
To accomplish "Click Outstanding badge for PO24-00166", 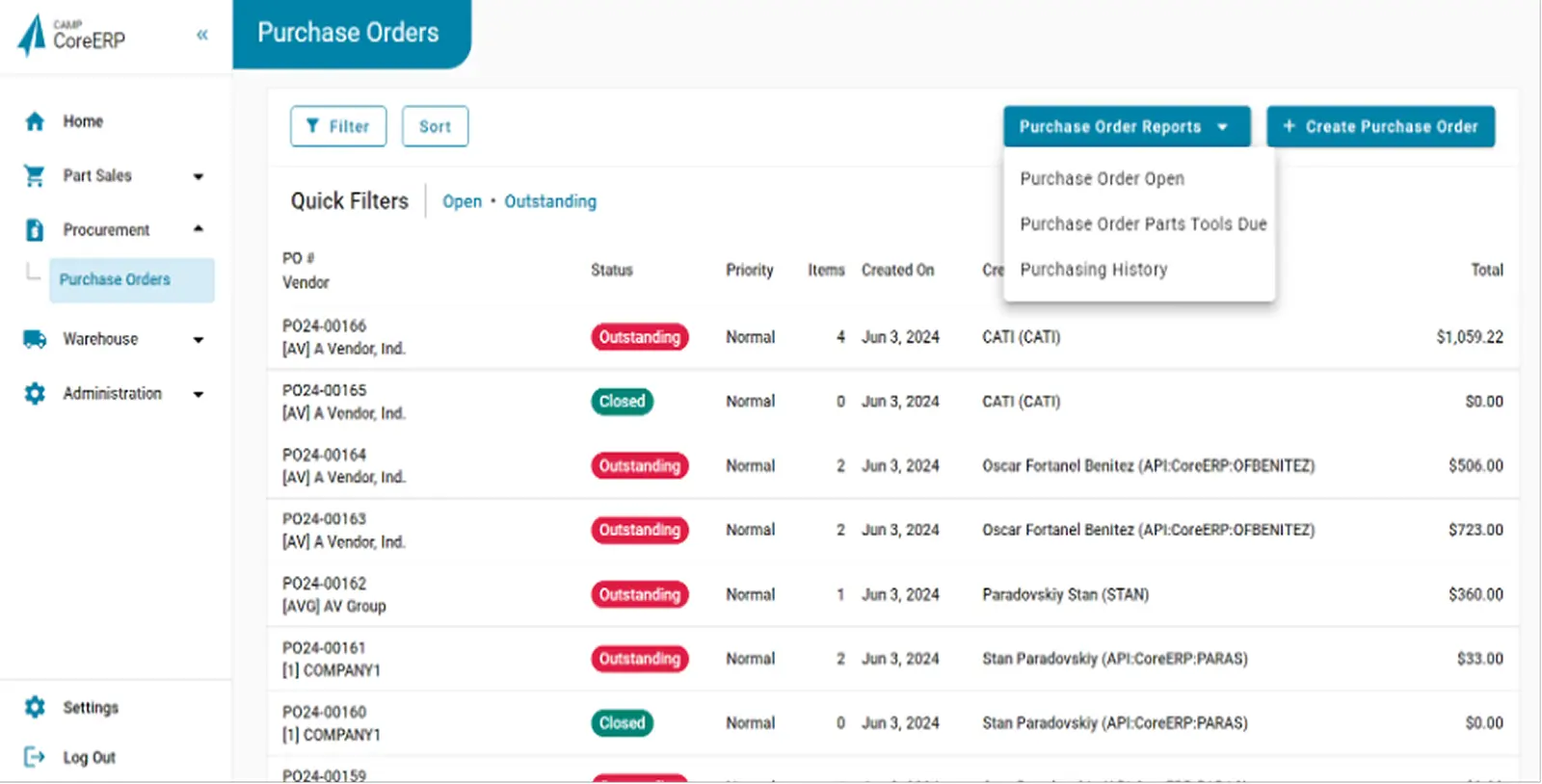I will tap(640, 337).
